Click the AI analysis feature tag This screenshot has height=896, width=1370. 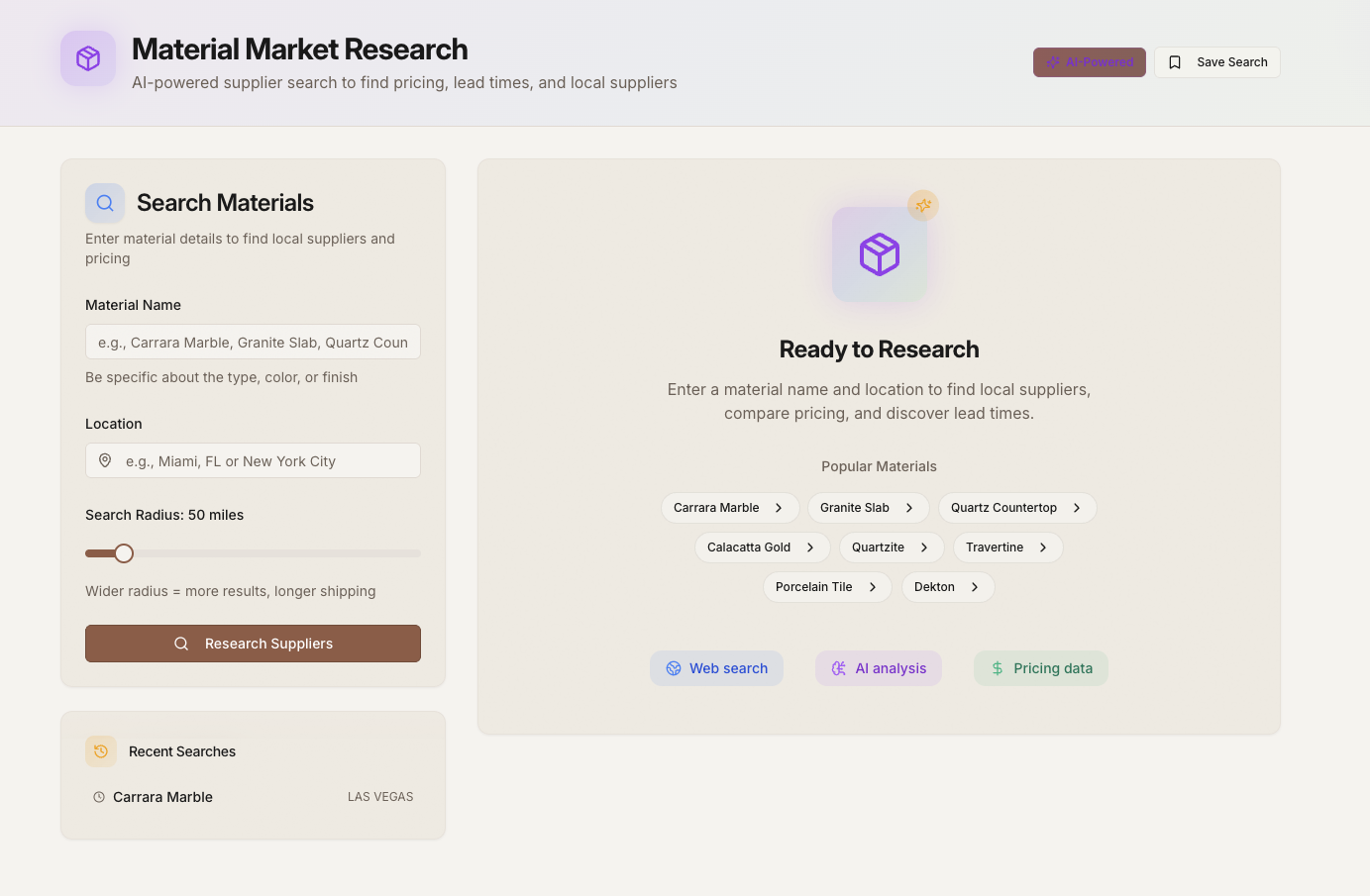[x=879, y=668]
